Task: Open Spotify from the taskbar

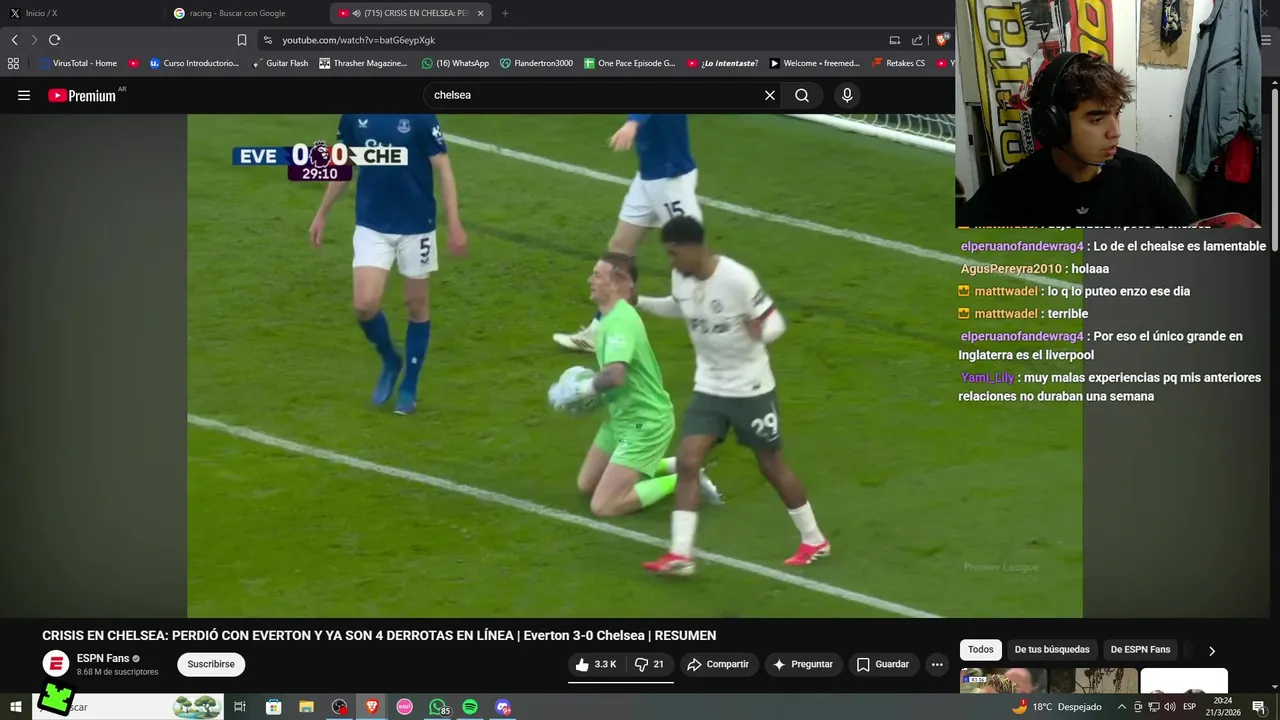Action: pyautogui.click(x=470, y=707)
